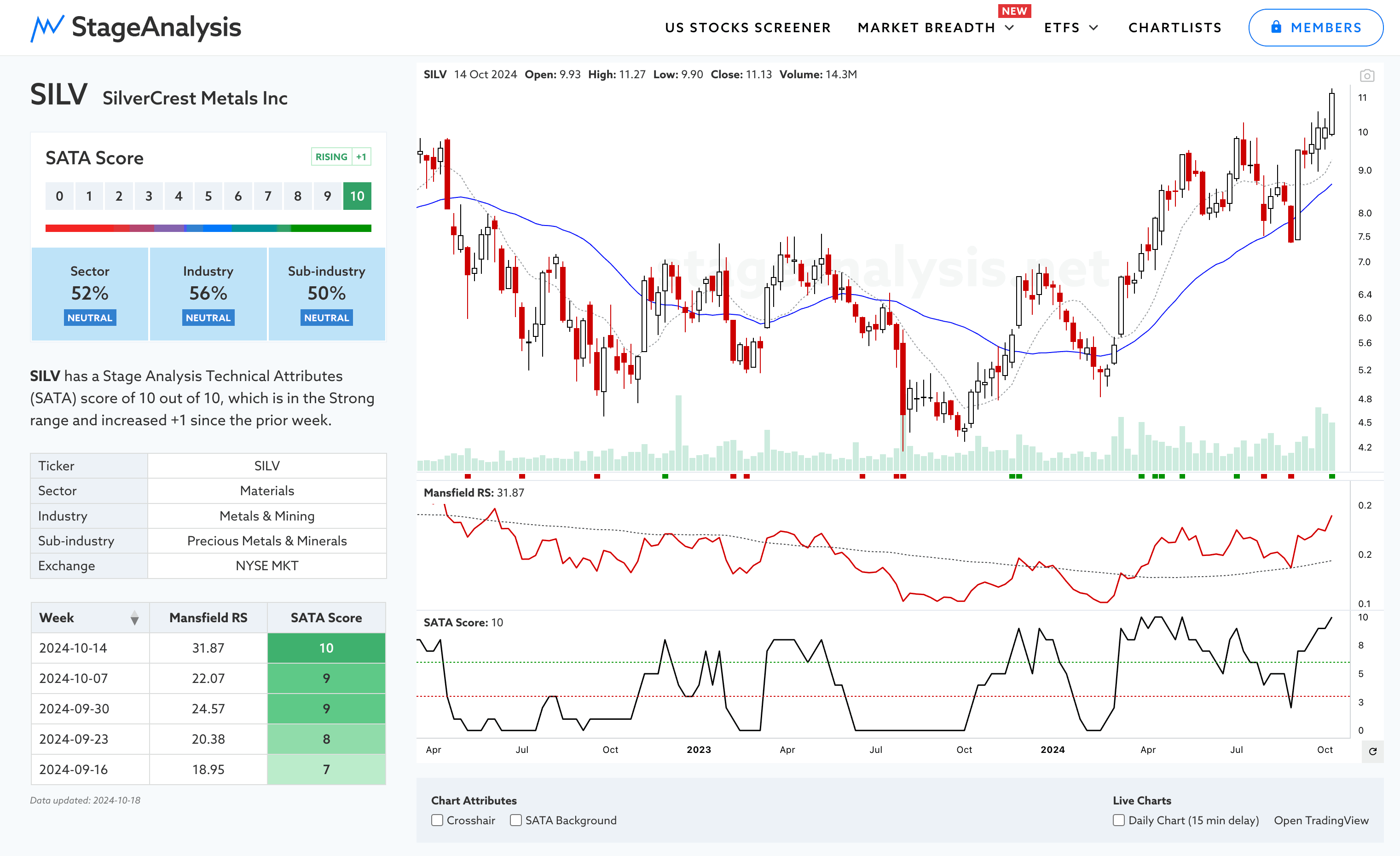1400x856 pixels.
Task: Click the Volume: 14.3M chart readout
Action: [x=818, y=75]
